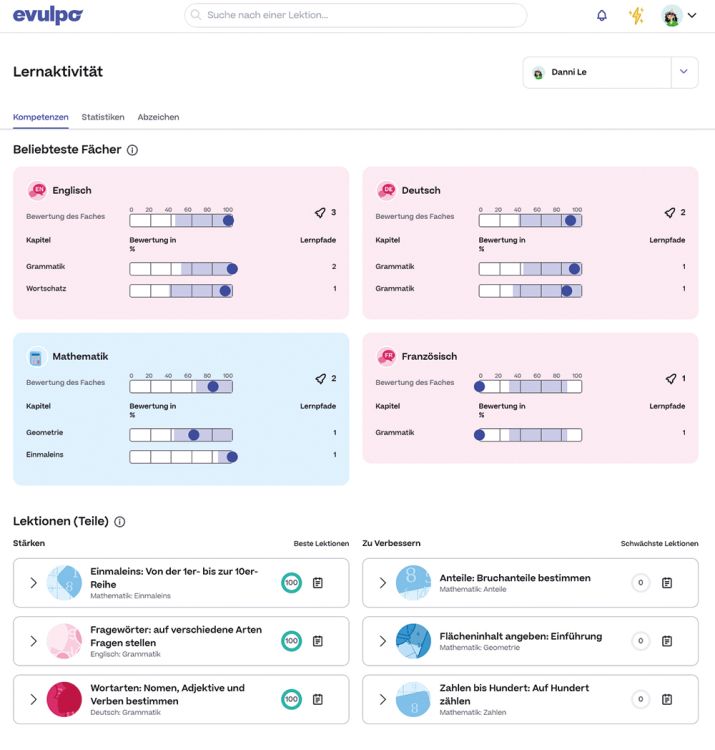Click info icon beside Beliebteste Fächer

tap(132, 150)
